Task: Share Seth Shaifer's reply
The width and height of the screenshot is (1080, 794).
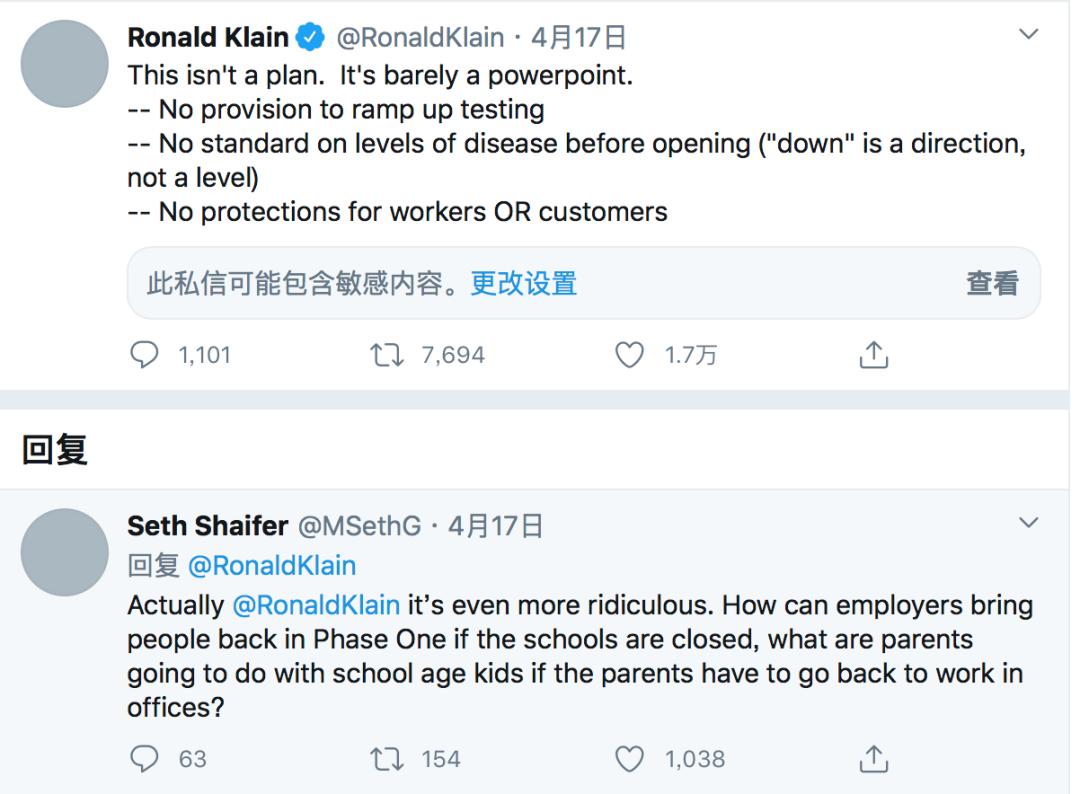Action: [873, 759]
